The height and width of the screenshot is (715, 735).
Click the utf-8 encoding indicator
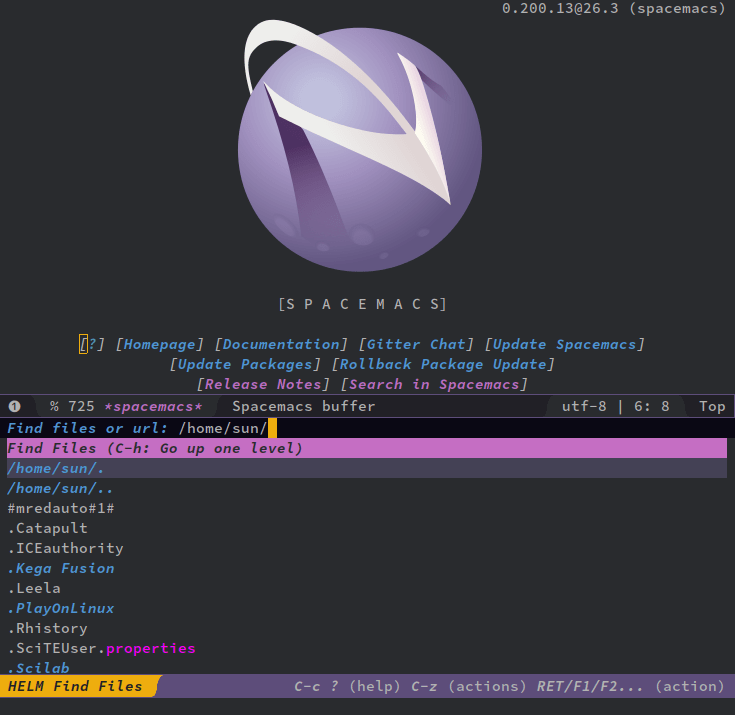[584, 406]
